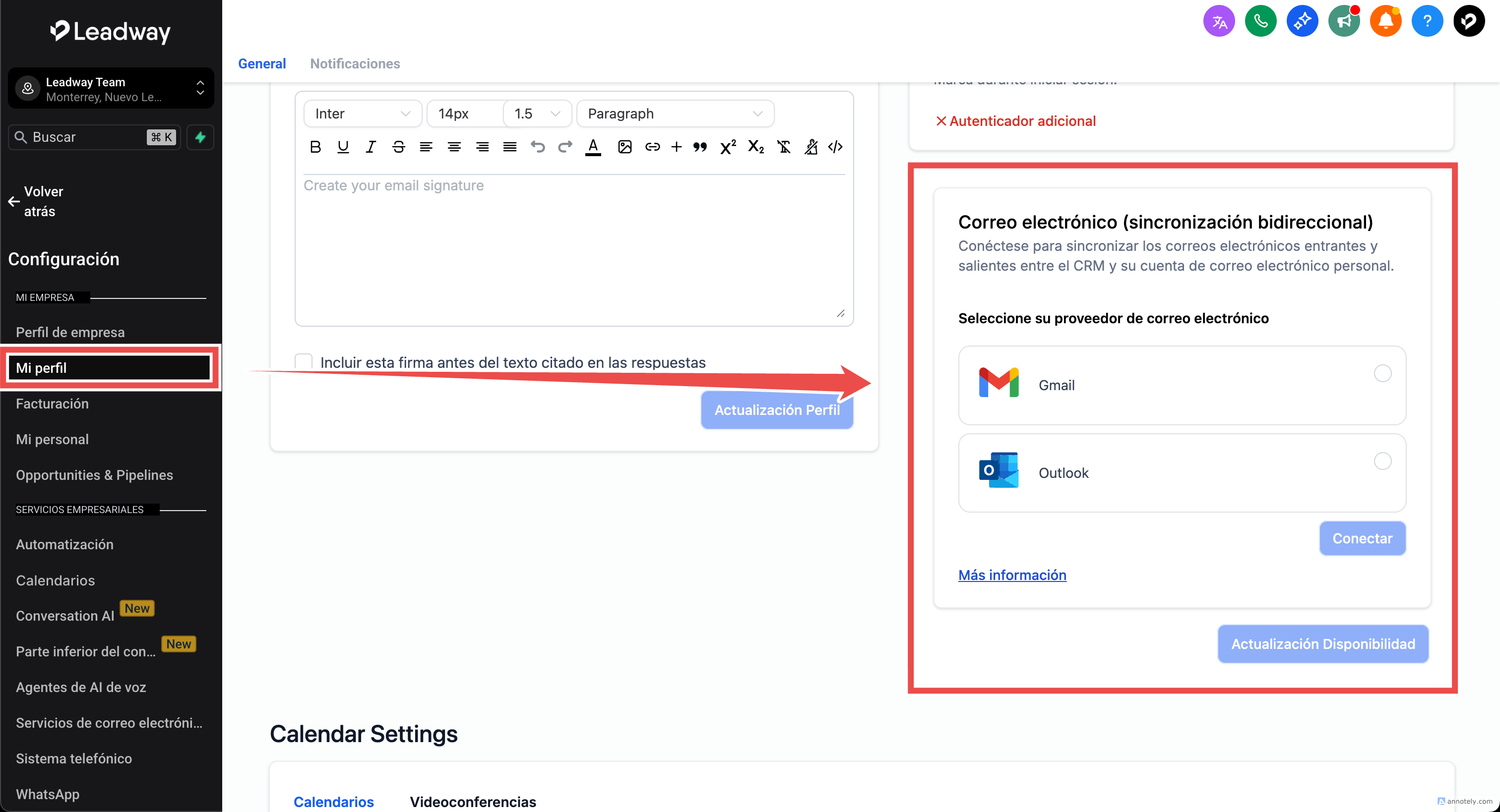
Task: Switch to the Notificaciones tab
Action: 355,63
